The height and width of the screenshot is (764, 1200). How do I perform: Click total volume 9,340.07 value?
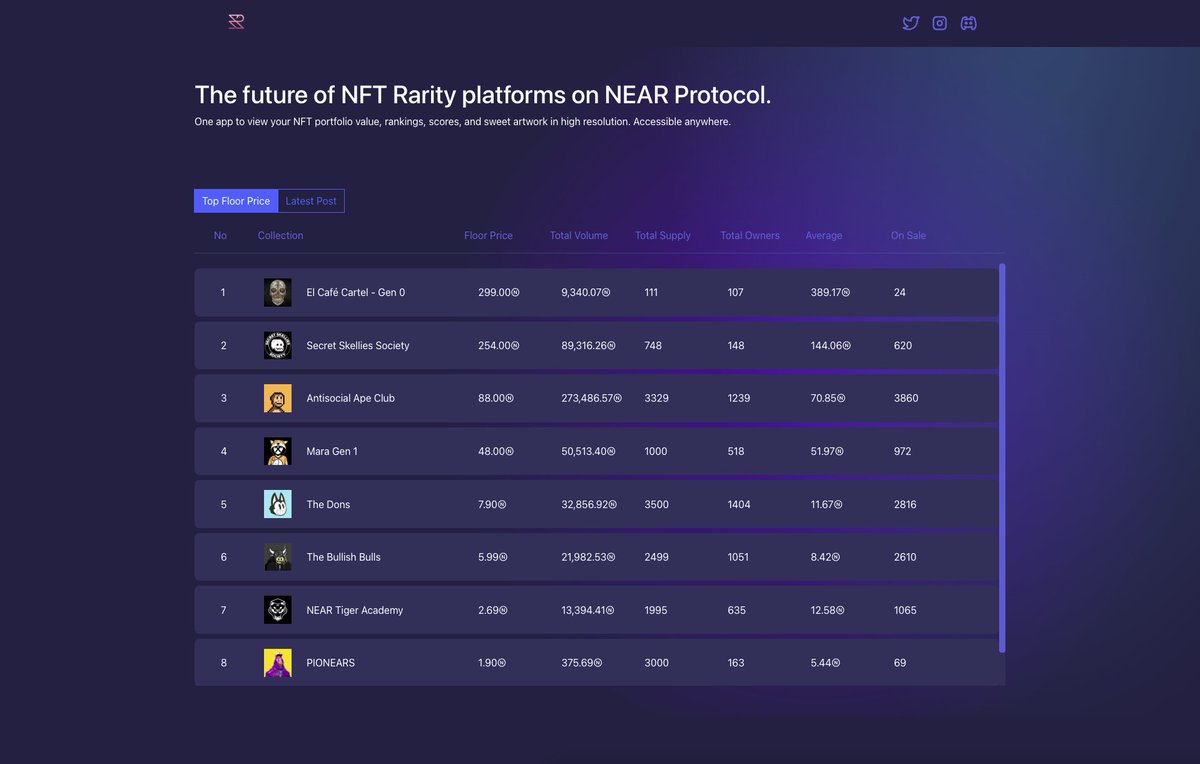pyautogui.click(x=586, y=293)
